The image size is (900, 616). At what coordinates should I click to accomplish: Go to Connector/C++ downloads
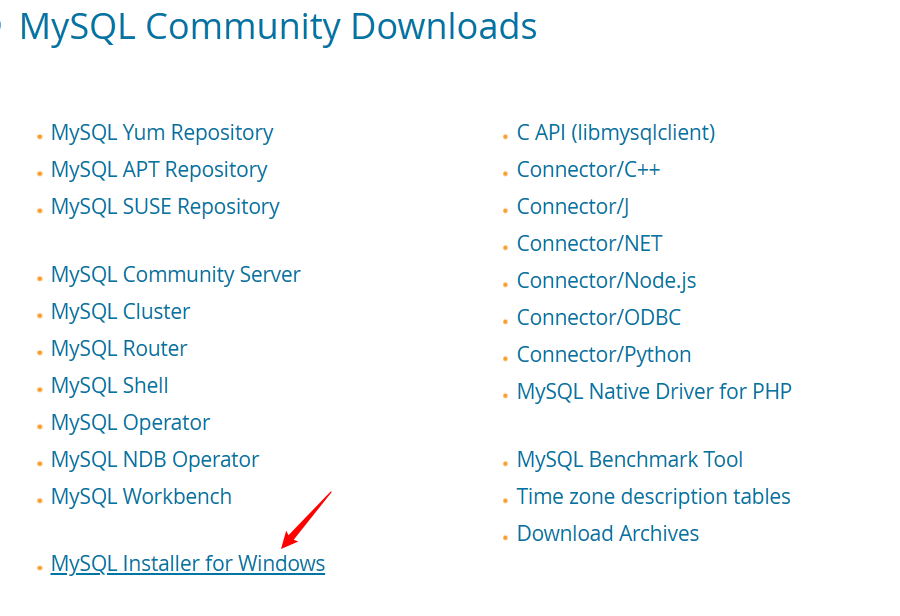pos(588,170)
